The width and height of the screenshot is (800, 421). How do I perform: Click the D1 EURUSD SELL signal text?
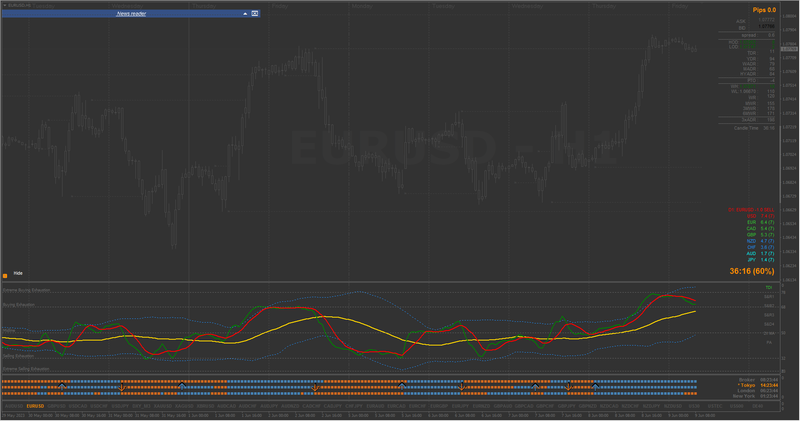tap(751, 210)
